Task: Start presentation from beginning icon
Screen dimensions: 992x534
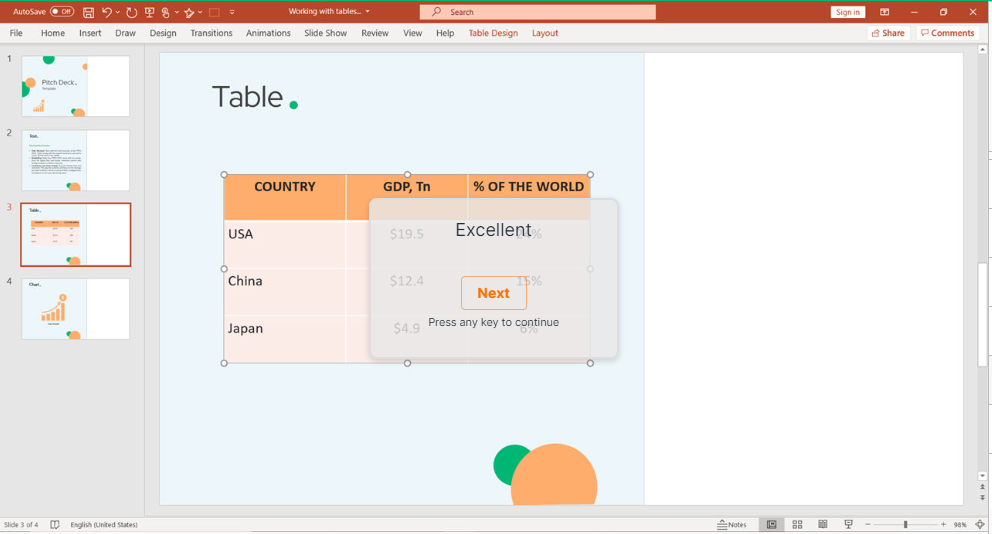Action: 149,12
